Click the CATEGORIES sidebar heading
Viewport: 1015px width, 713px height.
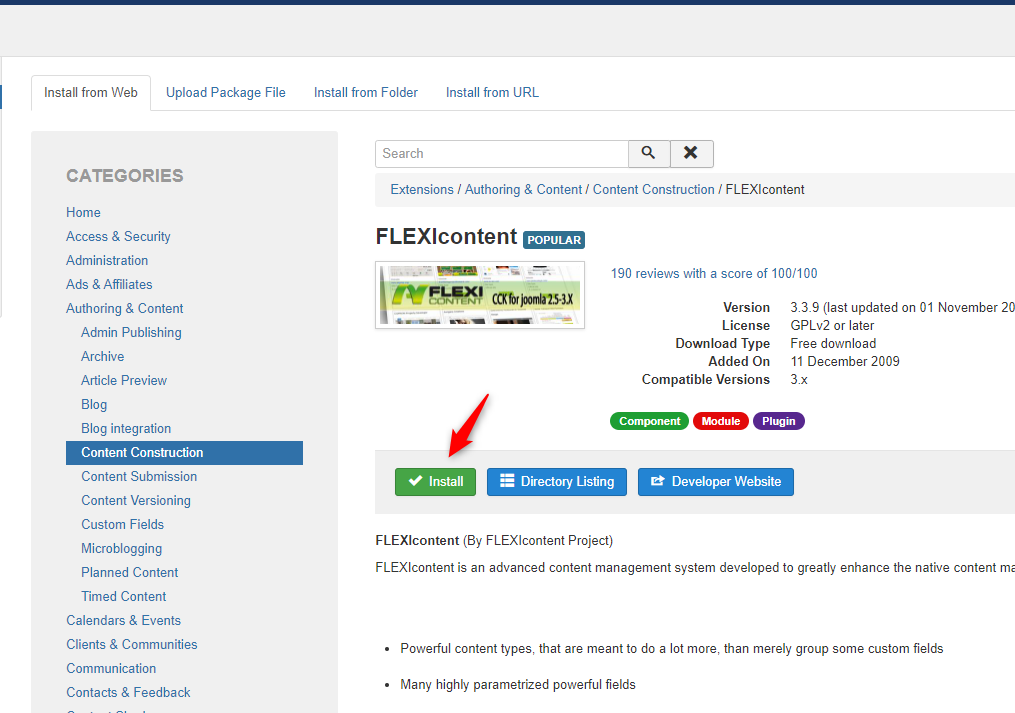124,175
